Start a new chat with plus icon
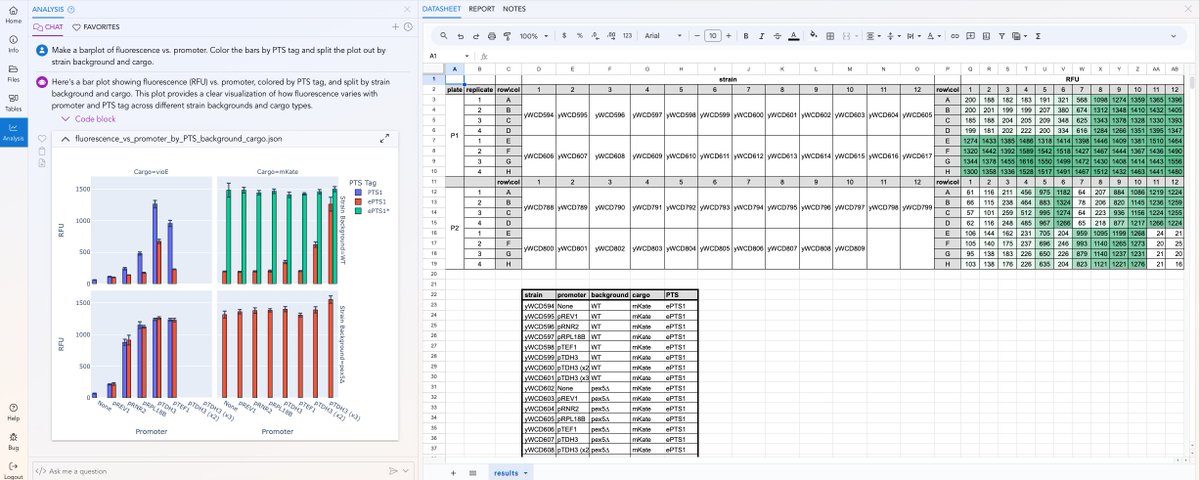The width and height of the screenshot is (1200, 480). coord(396,26)
